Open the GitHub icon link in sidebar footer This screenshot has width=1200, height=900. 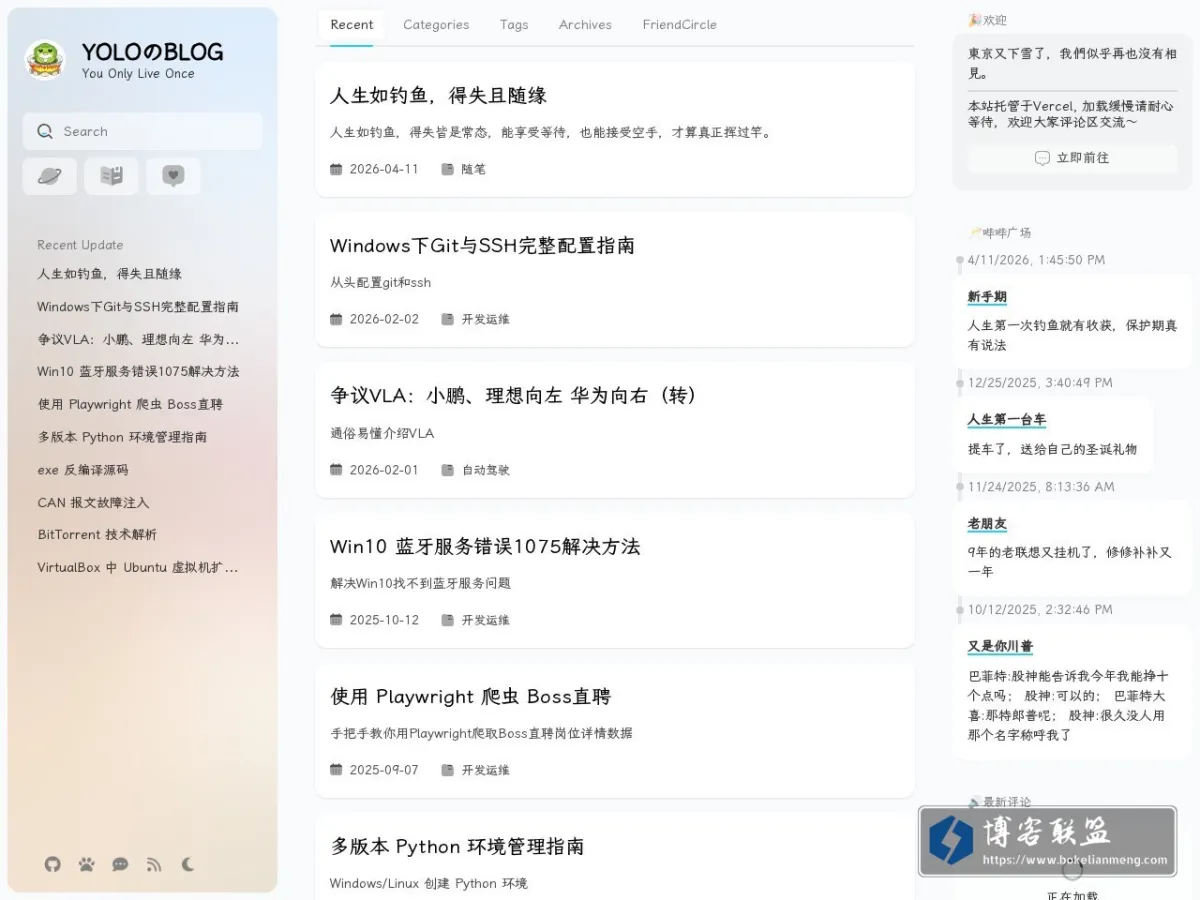(x=53, y=865)
